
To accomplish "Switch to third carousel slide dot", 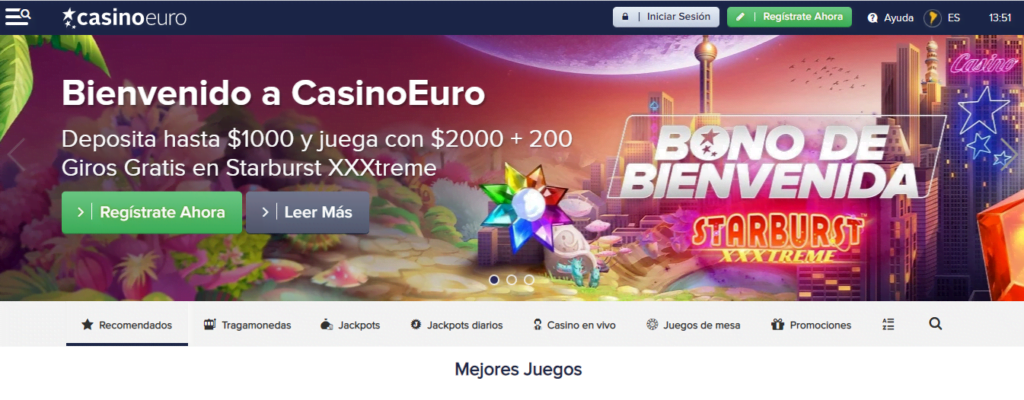I will [529, 280].
